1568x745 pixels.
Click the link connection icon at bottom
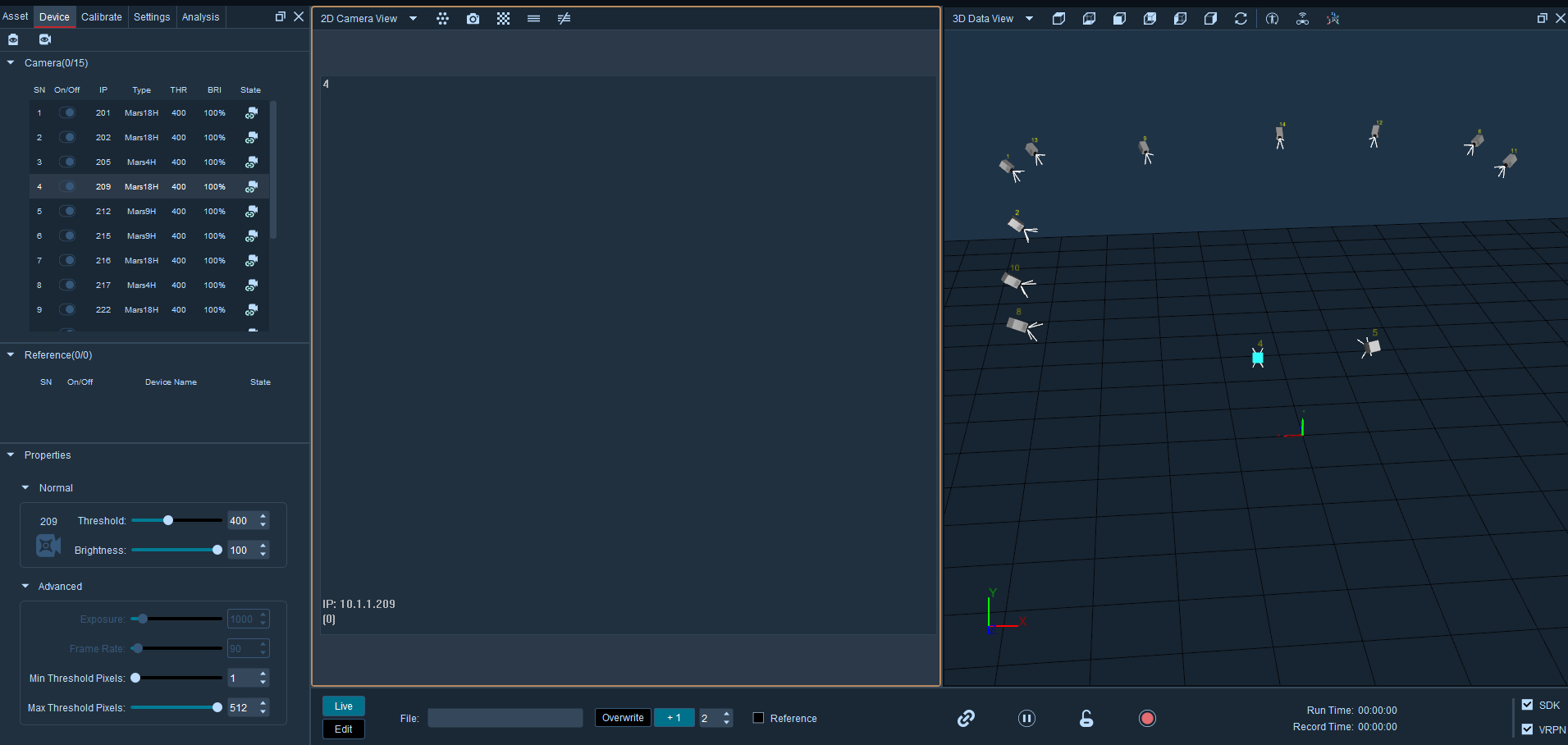click(x=966, y=719)
